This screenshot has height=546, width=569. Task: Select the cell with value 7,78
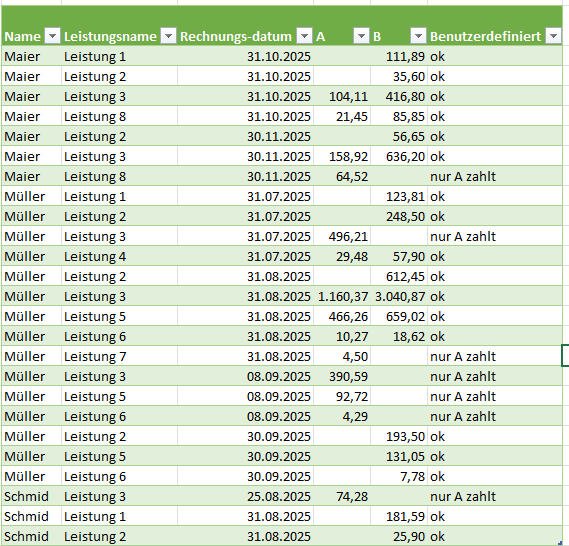click(x=399, y=476)
